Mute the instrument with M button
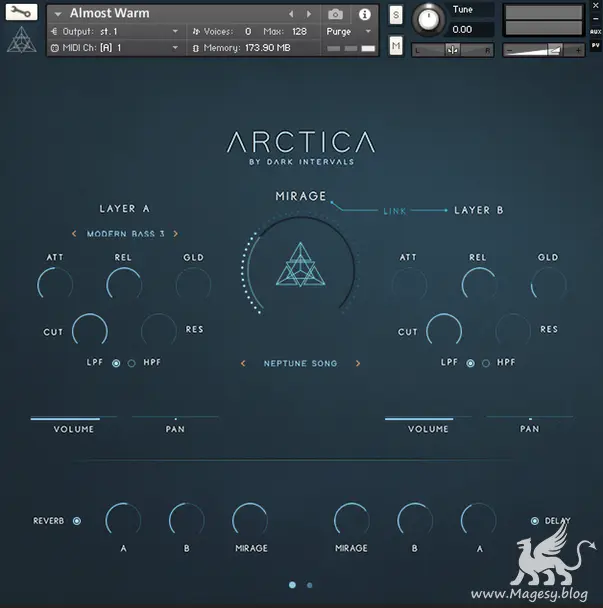603x608 pixels. 396,46
